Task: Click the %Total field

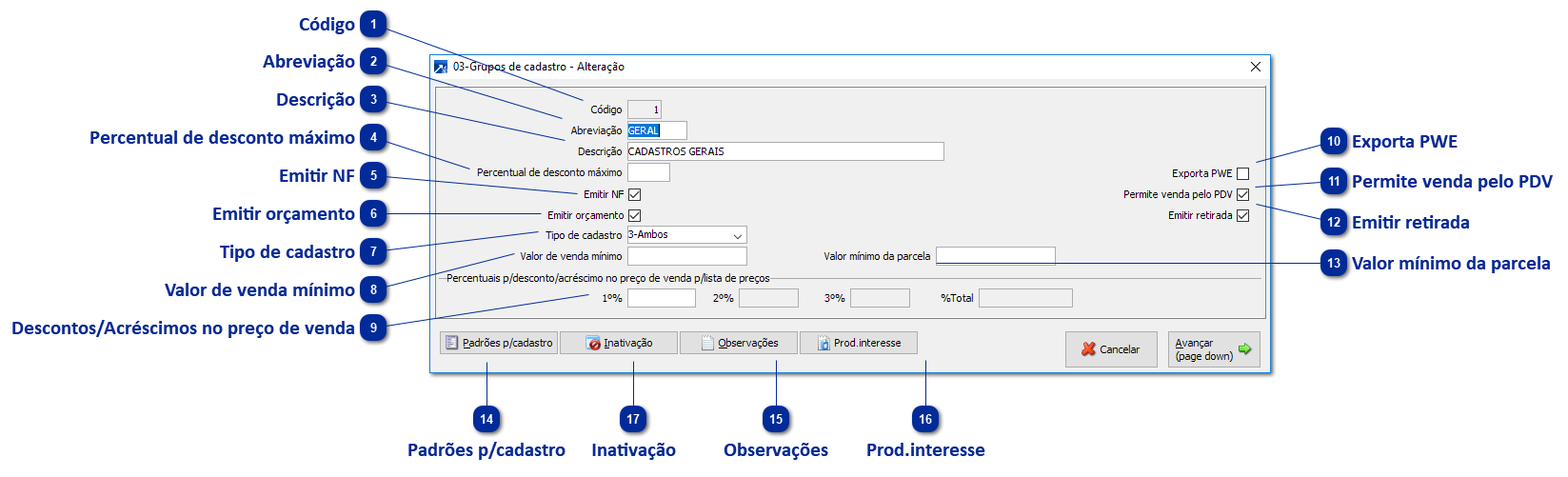Action: point(1025,298)
